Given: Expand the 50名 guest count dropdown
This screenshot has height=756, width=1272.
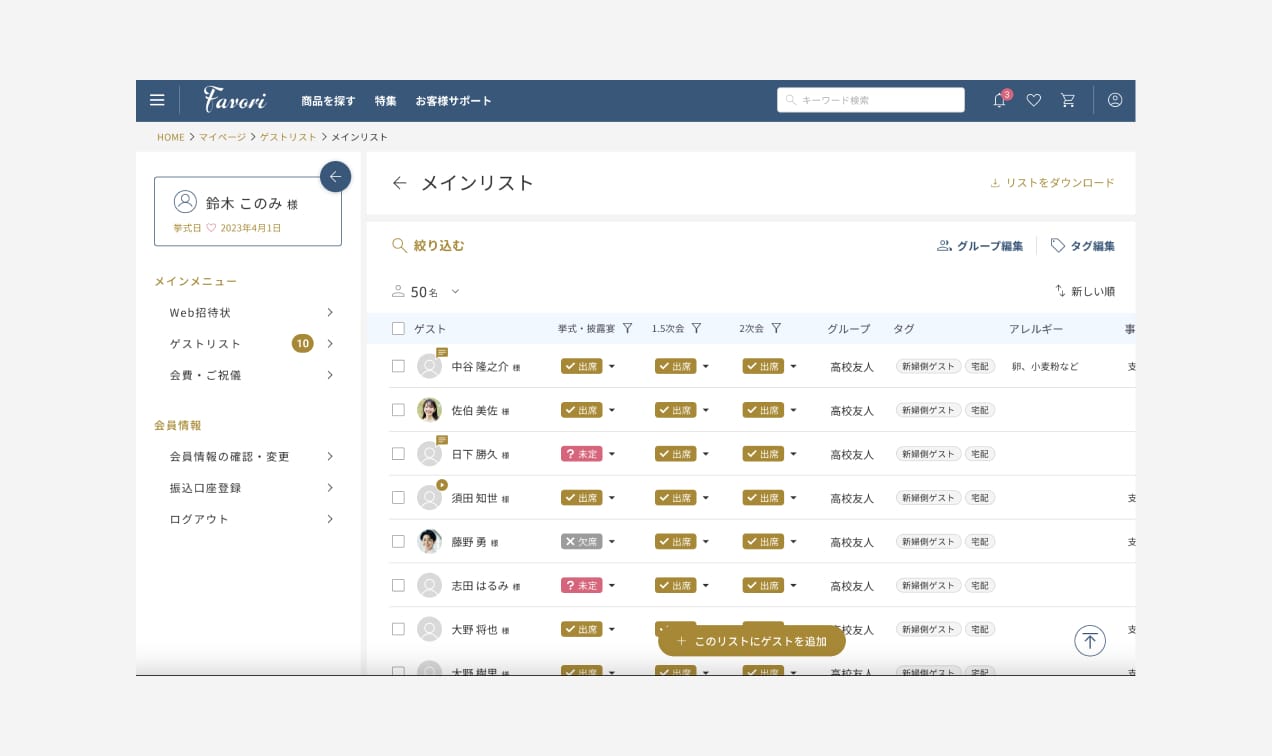Looking at the screenshot, I should pos(455,292).
